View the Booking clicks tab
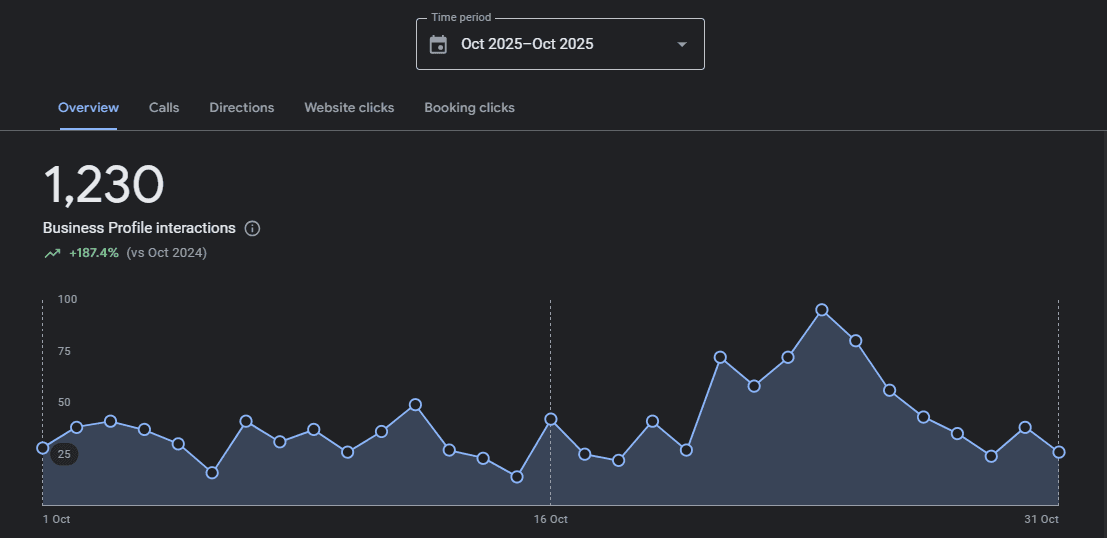1107x538 pixels. (x=469, y=108)
